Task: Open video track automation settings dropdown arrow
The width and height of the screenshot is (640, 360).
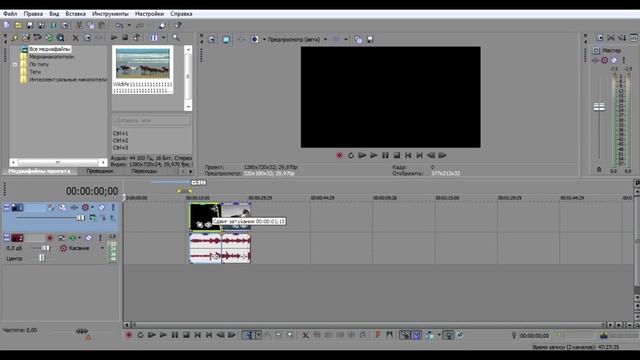Action: [x=92, y=207]
